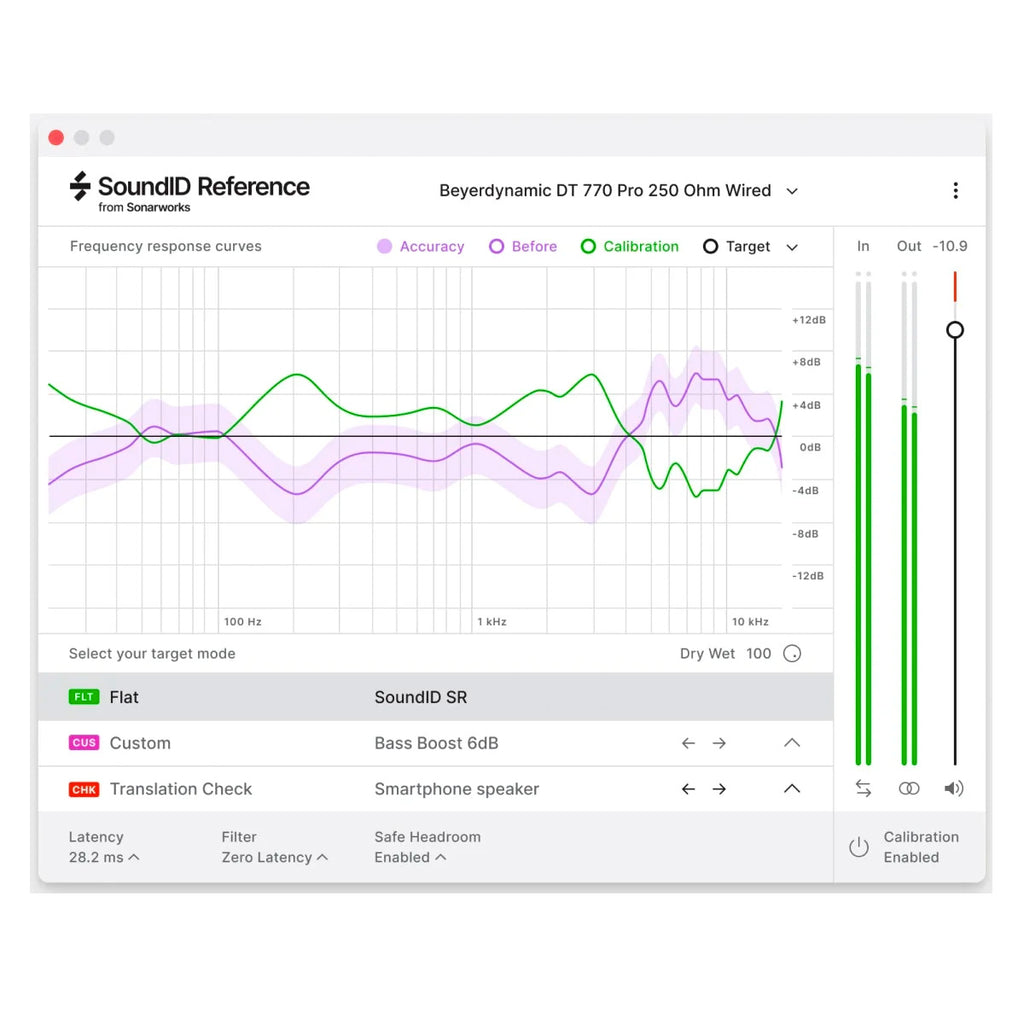Toggle mono with the overlapping circles icon
This screenshot has width=1024, height=1024.
(909, 788)
